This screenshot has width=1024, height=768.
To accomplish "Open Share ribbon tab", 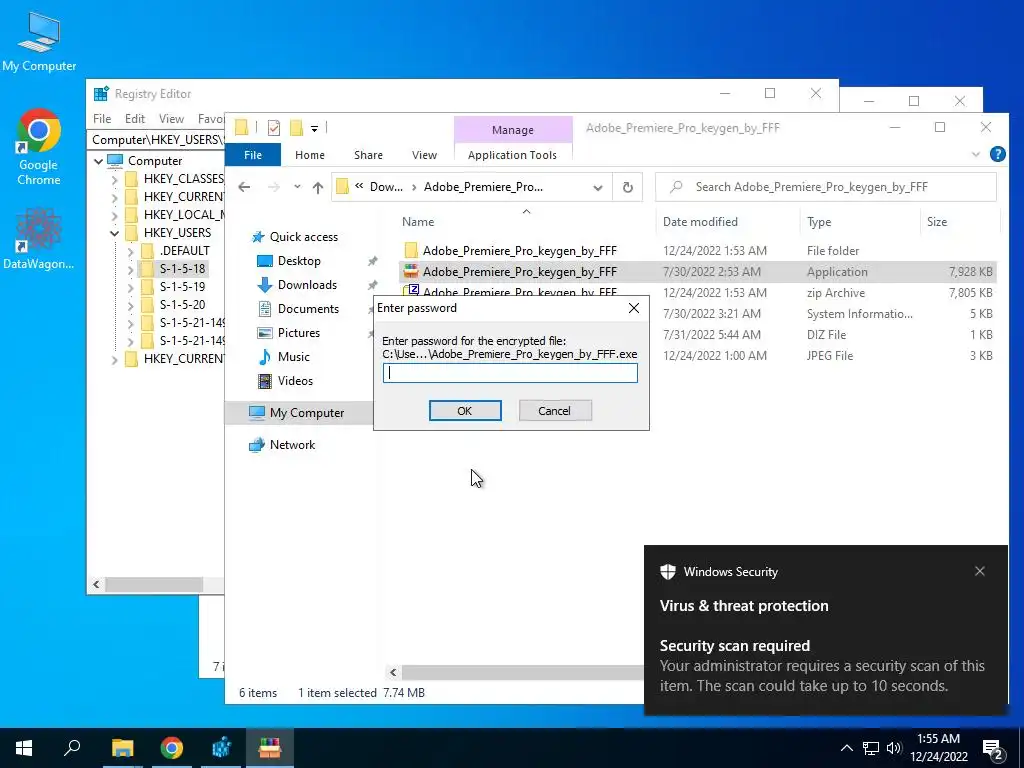I will [368, 155].
